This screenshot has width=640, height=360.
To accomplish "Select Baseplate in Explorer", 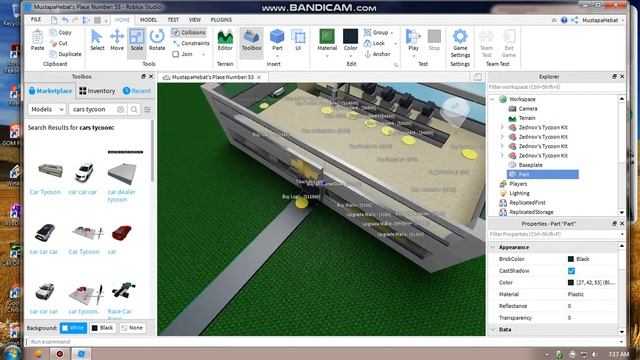I will pyautogui.click(x=530, y=165).
